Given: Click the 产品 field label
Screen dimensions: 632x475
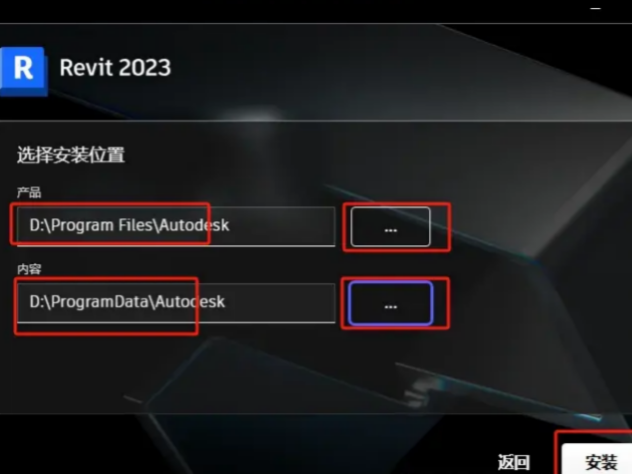Looking at the screenshot, I should point(29,192).
